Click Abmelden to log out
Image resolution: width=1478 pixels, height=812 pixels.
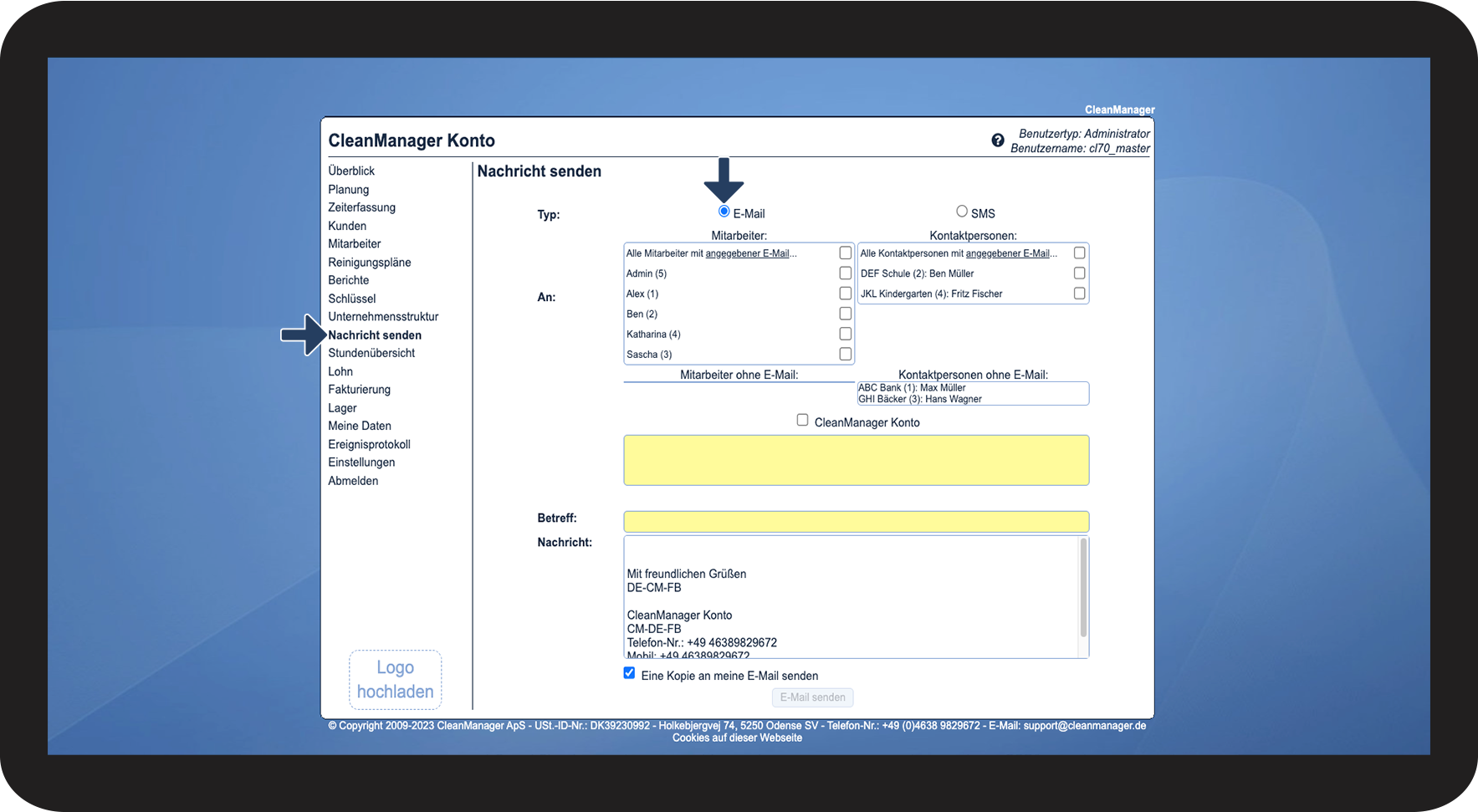(353, 481)
